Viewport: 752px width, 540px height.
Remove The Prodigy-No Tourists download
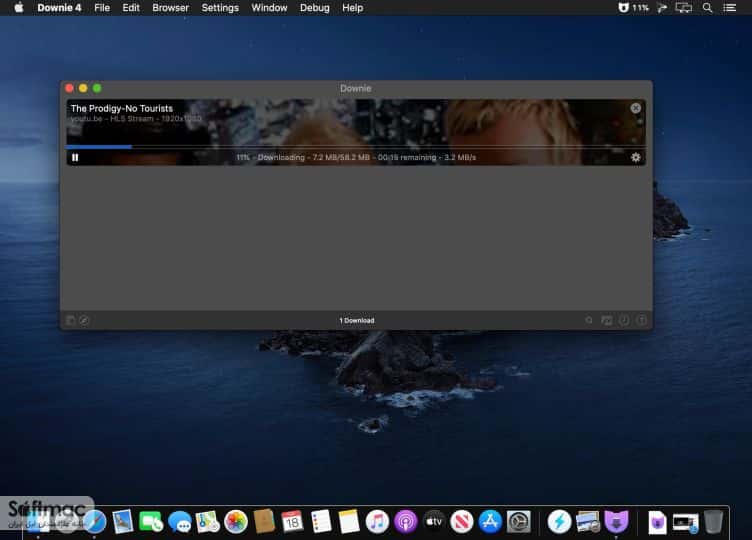point(635,108)
